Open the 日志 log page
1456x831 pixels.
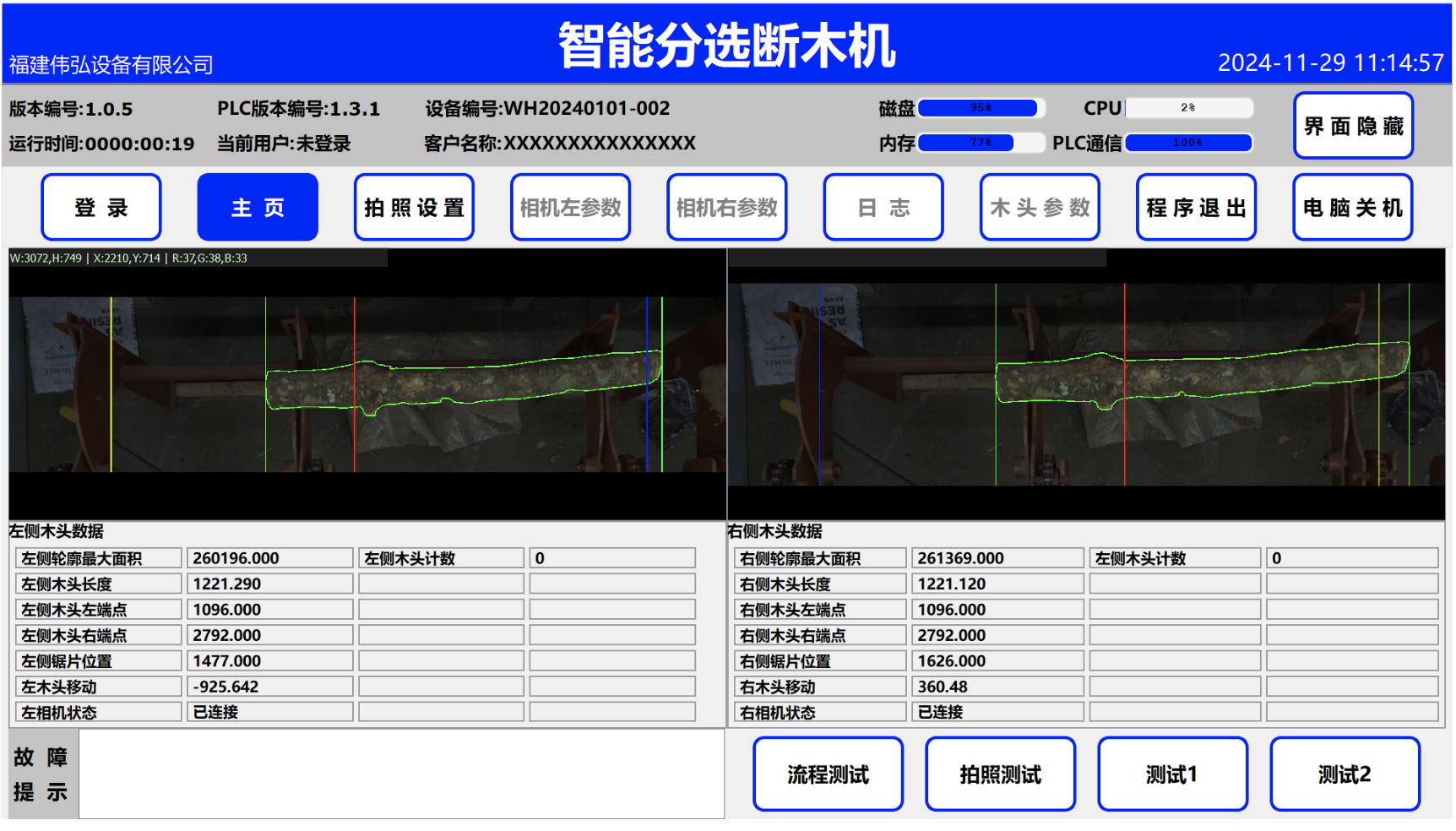click(x=883, y=208)
